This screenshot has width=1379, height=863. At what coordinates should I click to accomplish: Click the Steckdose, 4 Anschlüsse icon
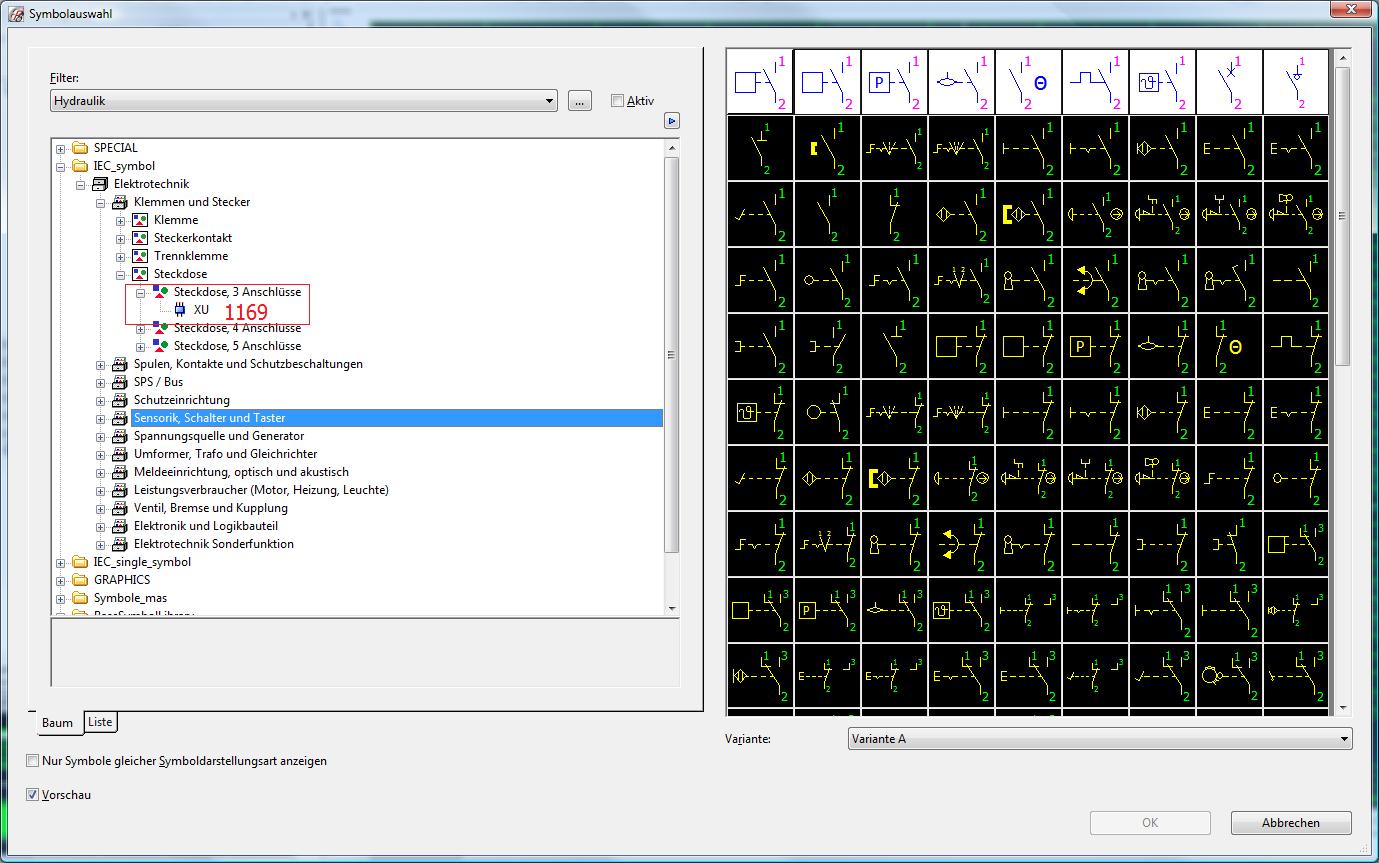pos(160,328)
